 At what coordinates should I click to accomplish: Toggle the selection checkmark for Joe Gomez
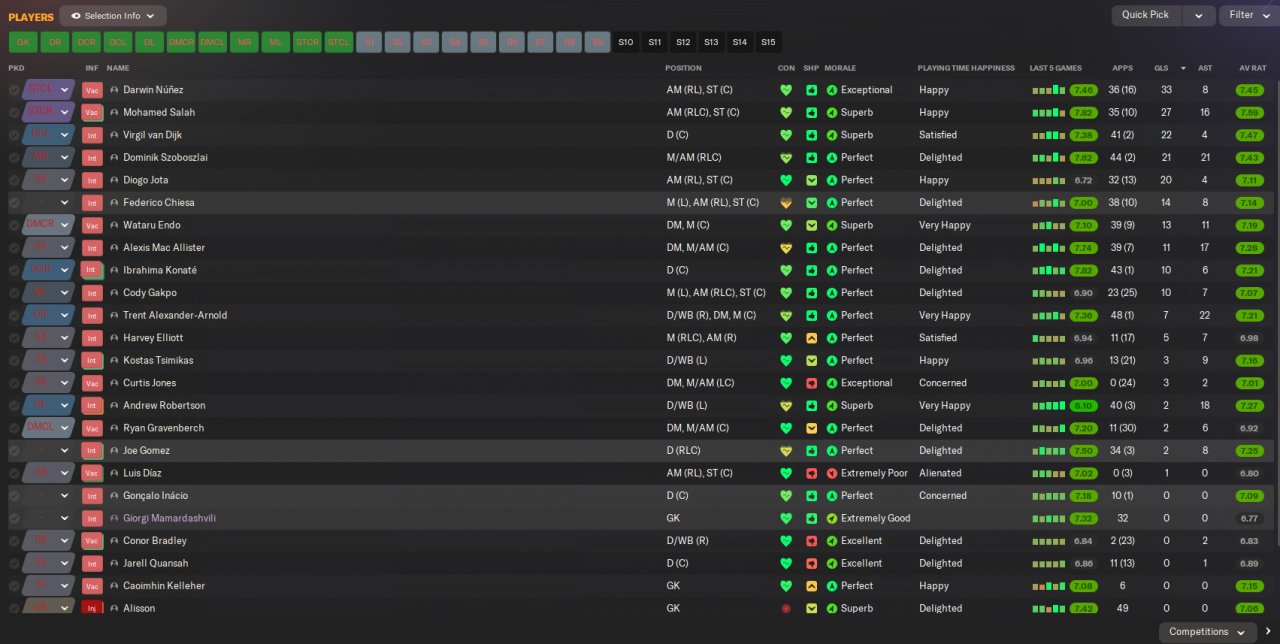click(x=14, y=451)
